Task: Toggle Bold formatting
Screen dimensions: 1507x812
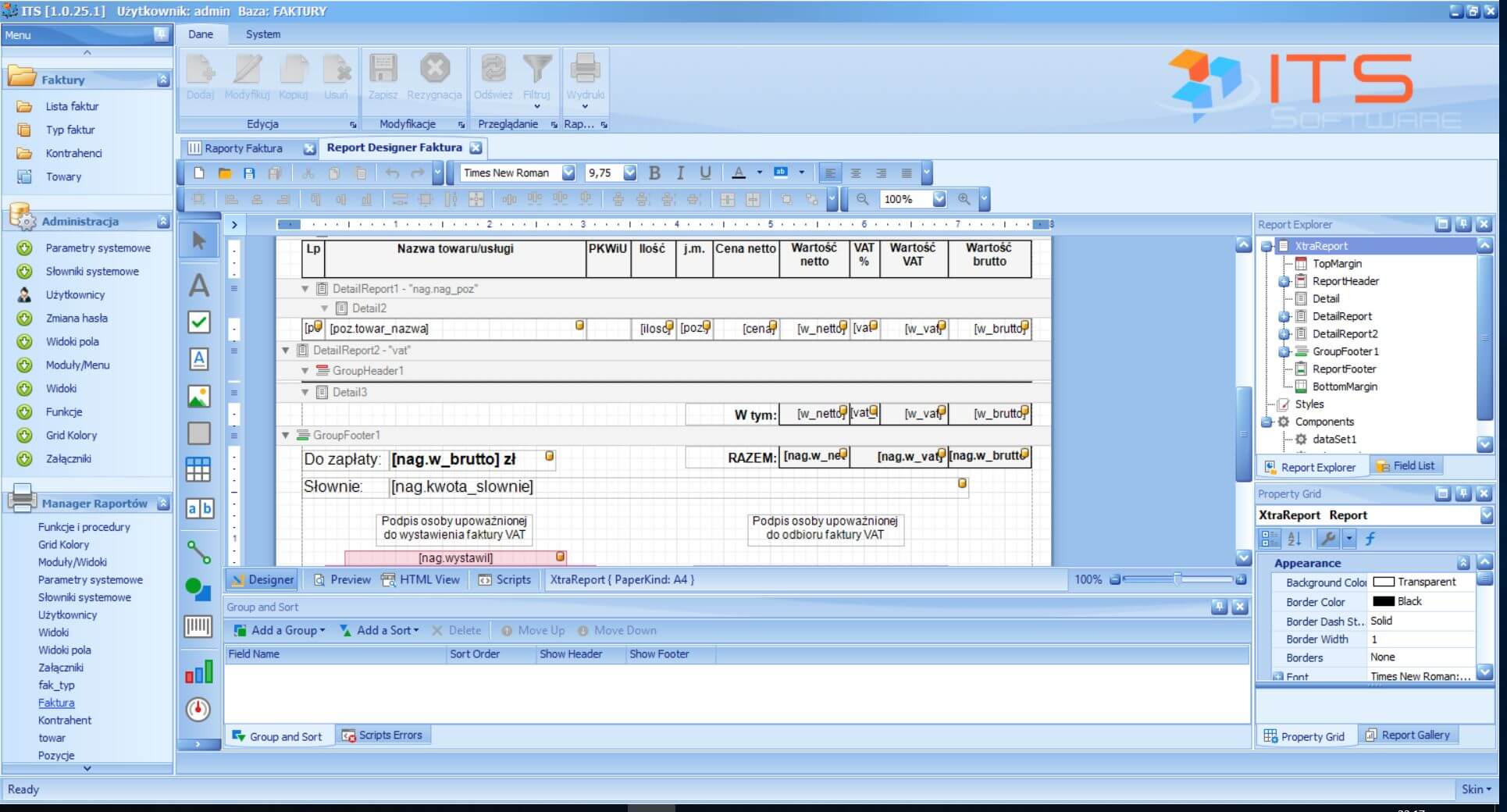Action: point(654,173)
